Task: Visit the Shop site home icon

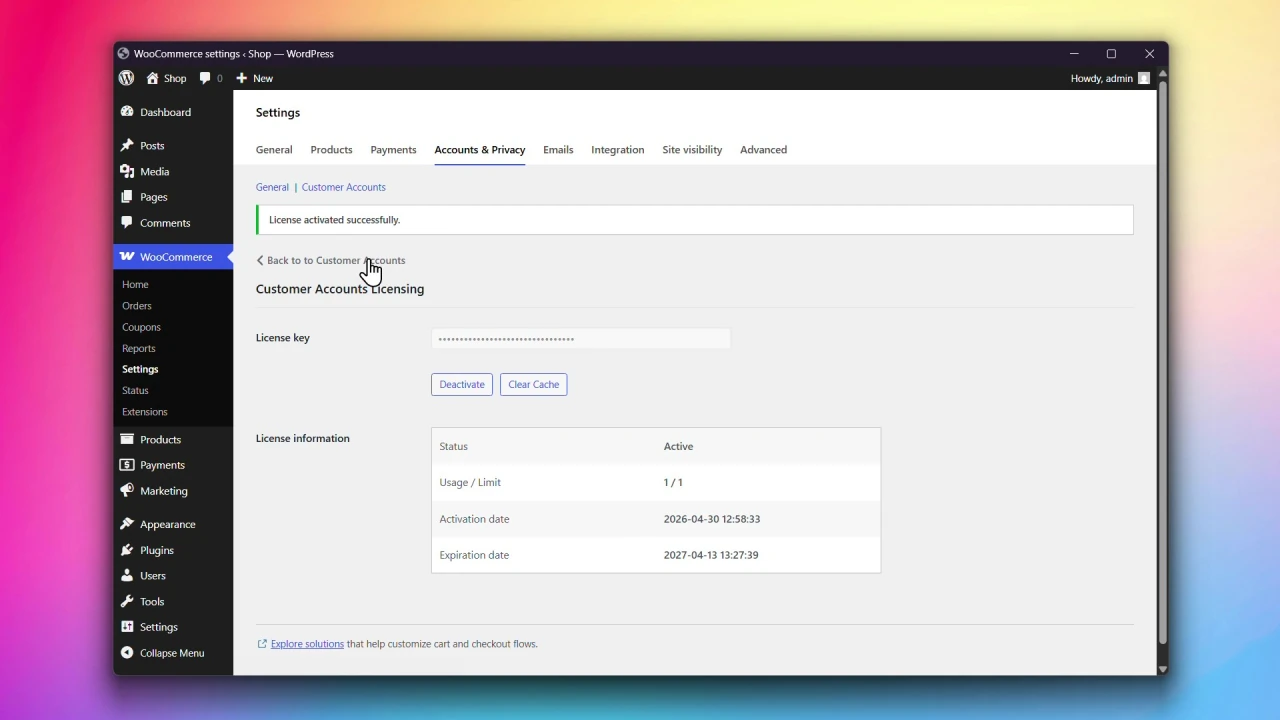Action: [x=152, y=78]
